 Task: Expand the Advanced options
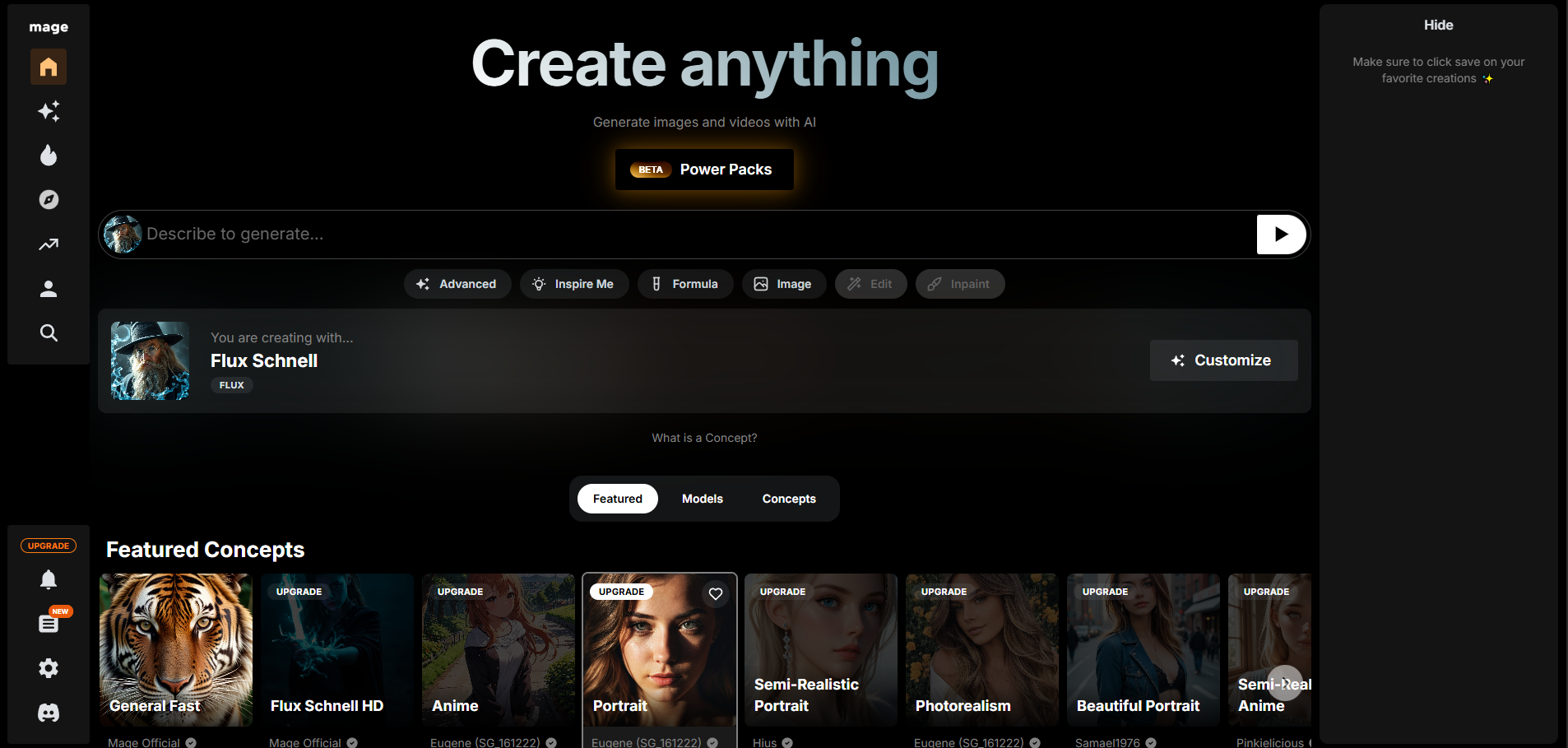(457, 284)
